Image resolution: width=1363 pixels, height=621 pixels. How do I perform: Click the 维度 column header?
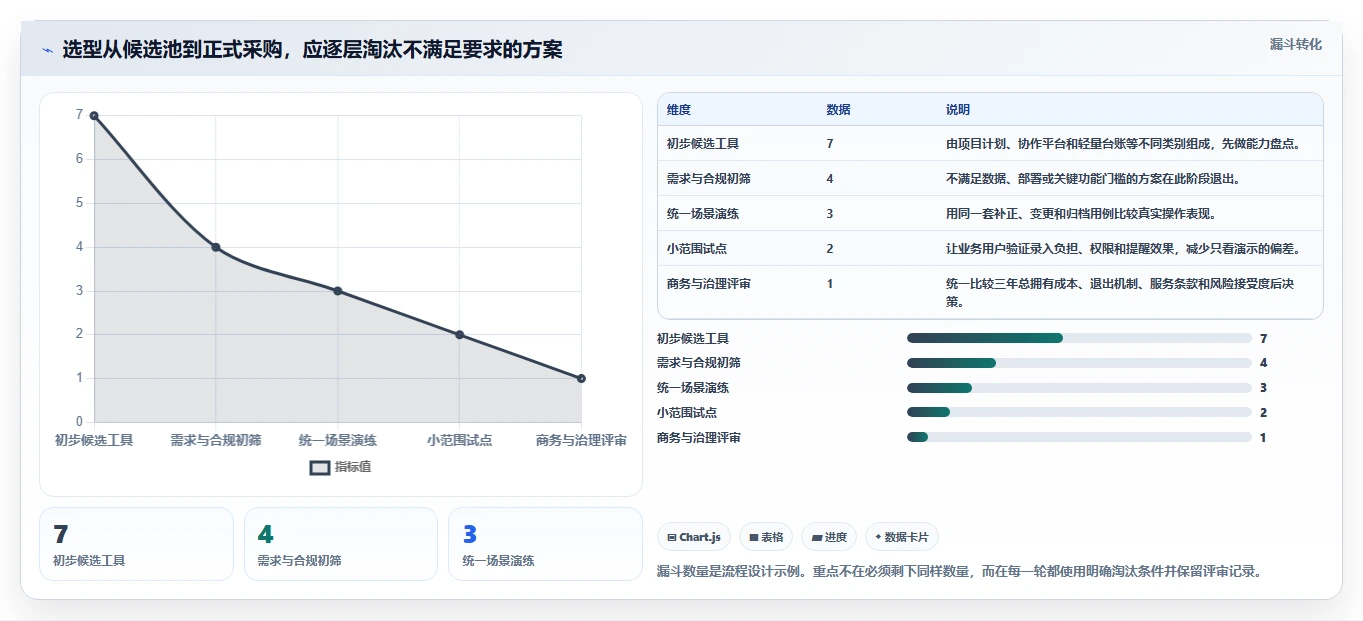pyautogui.click(x=679, y=110)
